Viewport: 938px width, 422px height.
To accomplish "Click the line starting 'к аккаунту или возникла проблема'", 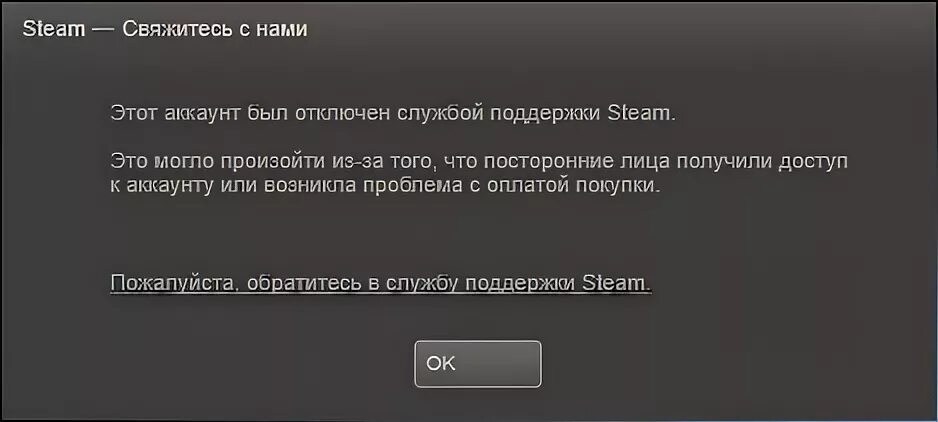I will [387, 186].
